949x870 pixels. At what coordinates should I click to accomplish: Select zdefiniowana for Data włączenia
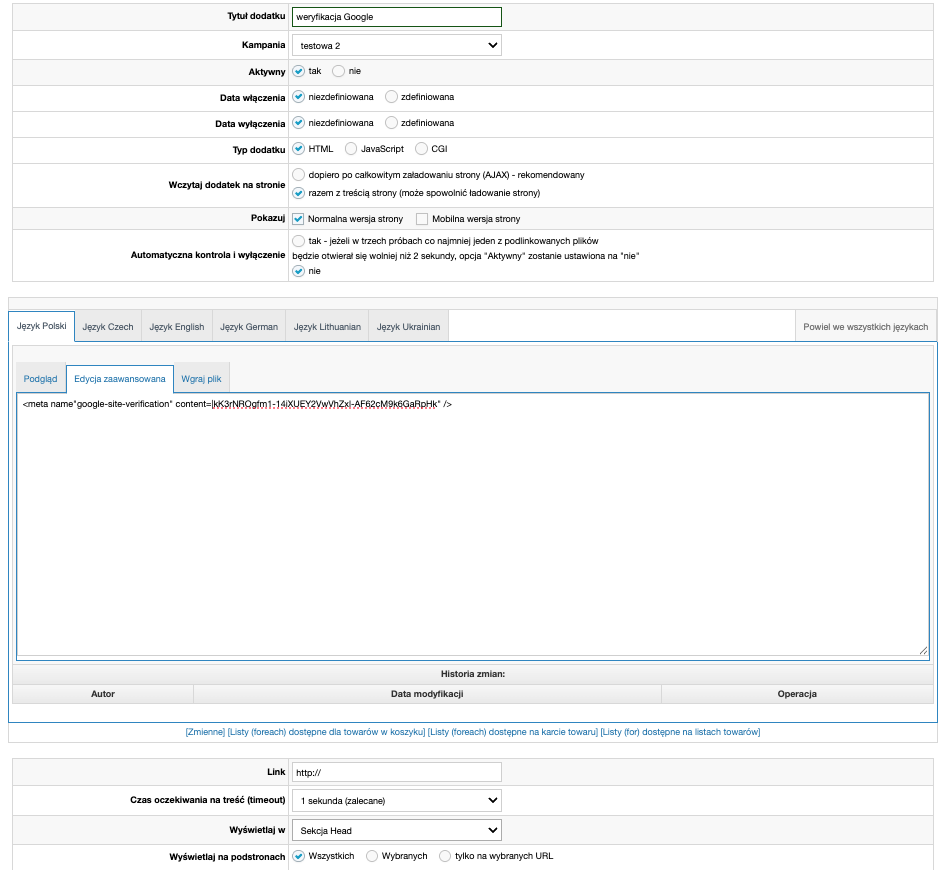(391, 97)
